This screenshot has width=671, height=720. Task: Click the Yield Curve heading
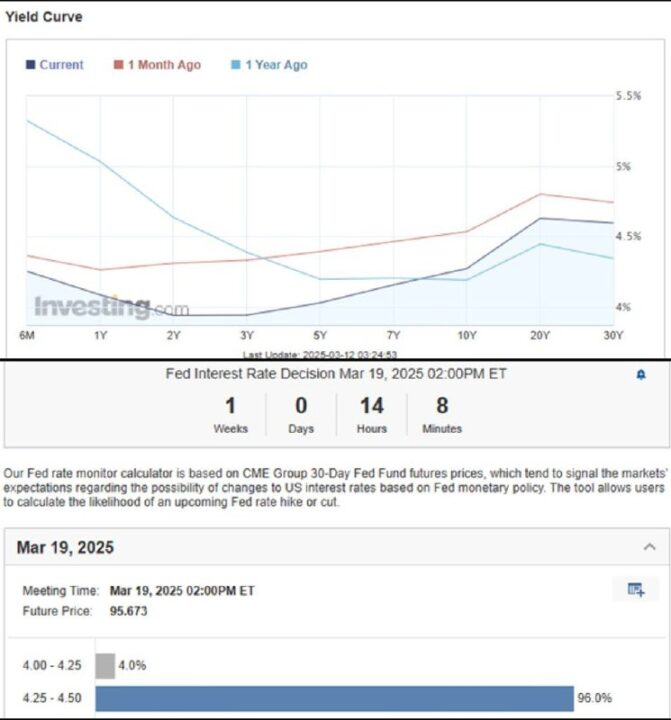tap(44, 17)
